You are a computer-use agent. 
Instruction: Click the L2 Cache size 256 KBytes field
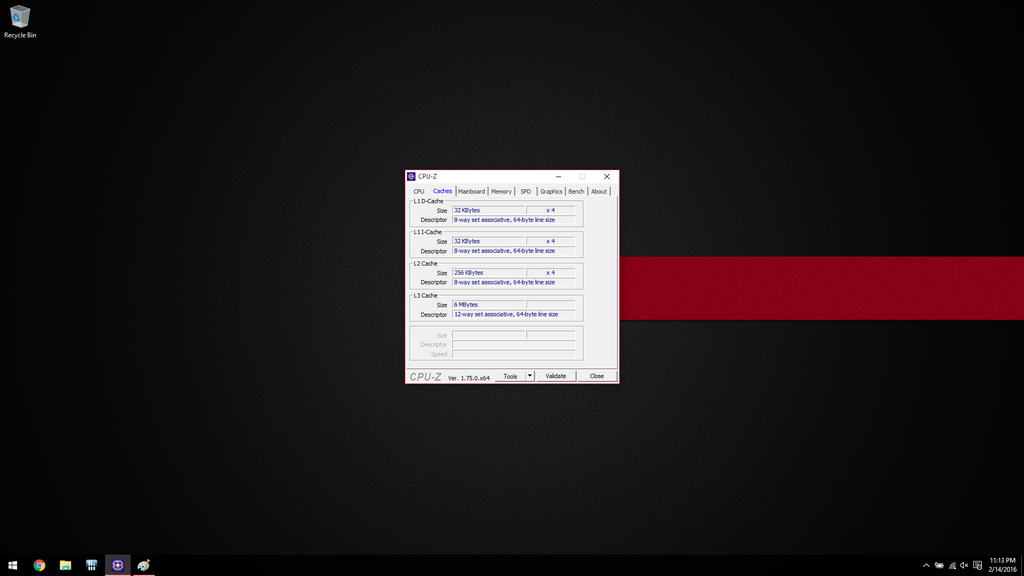[488, 272]
